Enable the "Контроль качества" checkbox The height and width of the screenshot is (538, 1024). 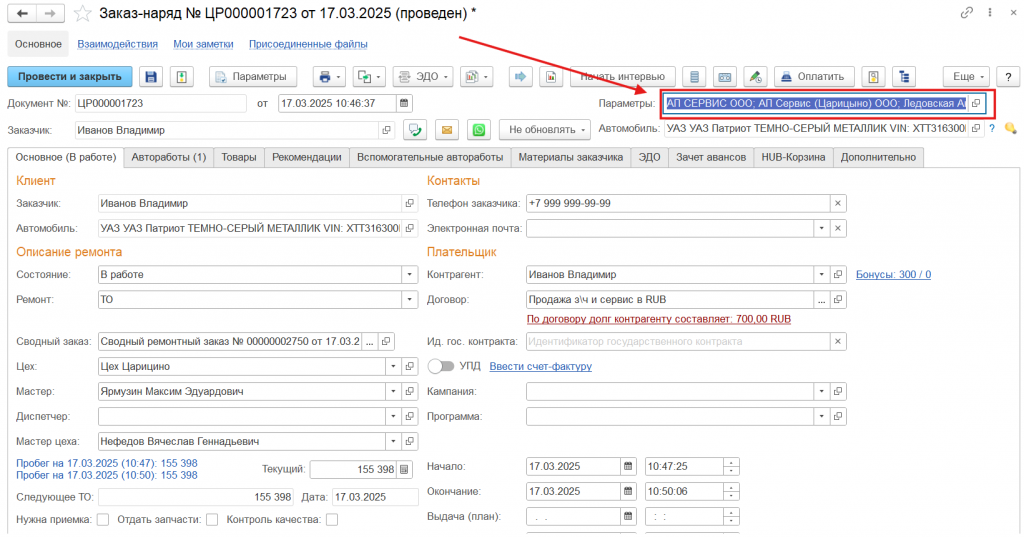(x=332, y=519)
